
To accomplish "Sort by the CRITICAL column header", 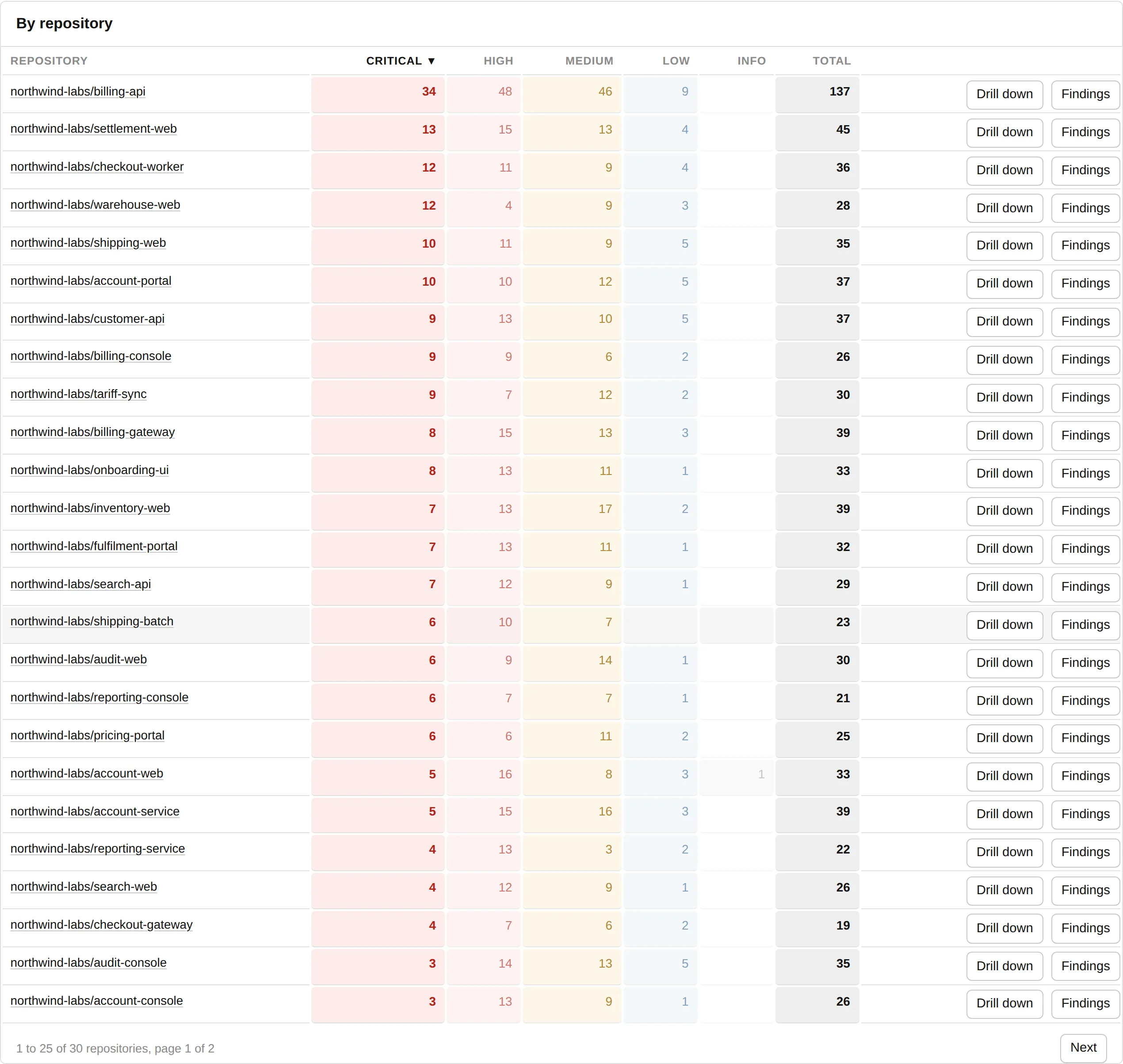I will (400, 61).
